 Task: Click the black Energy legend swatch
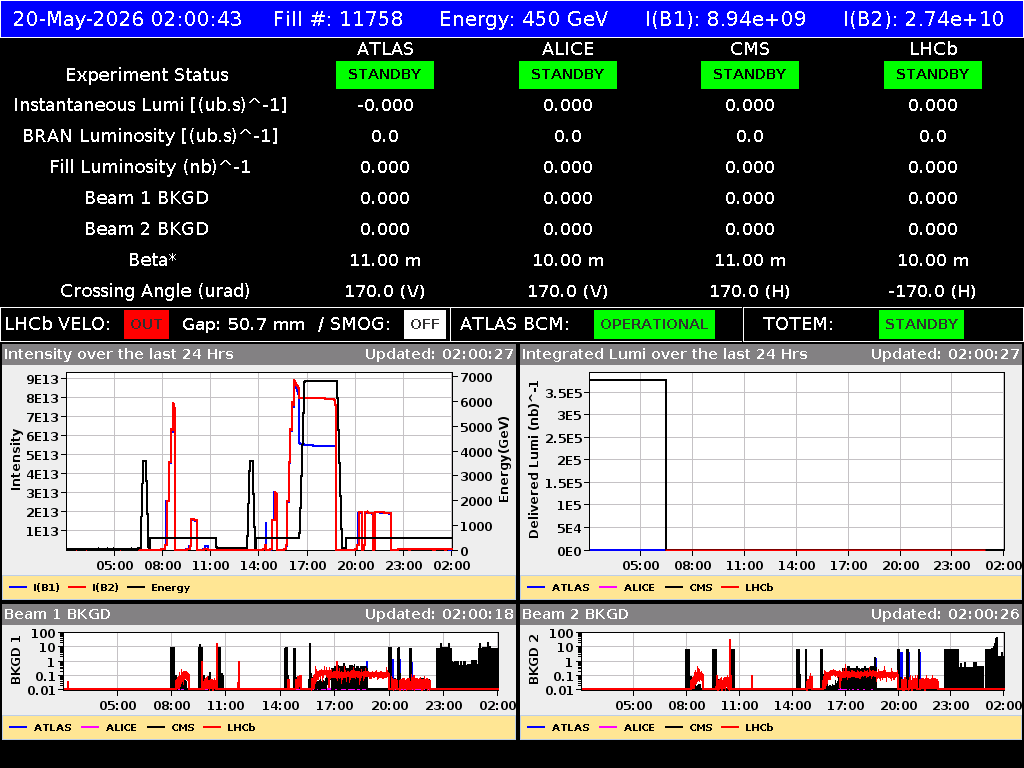click(x=136, y=587)
